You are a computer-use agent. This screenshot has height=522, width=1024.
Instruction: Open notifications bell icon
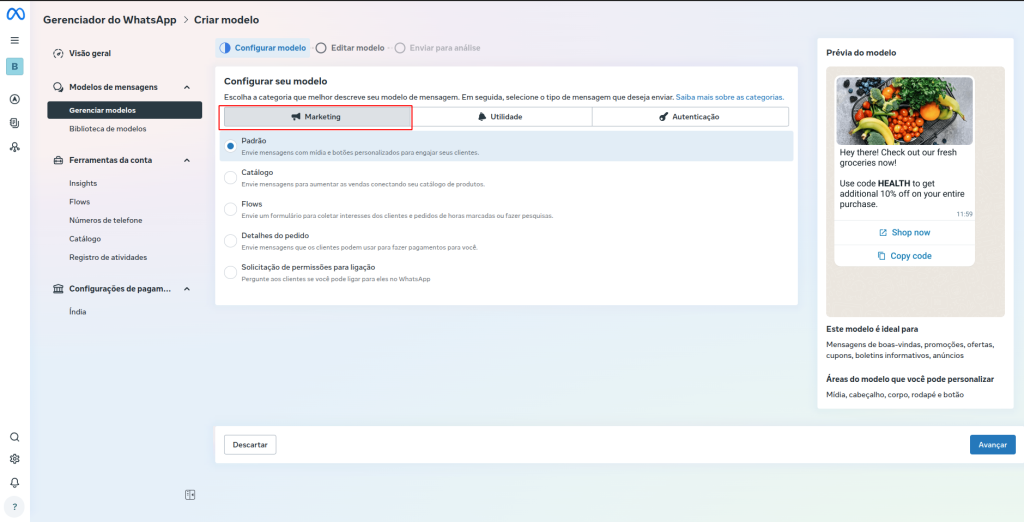(15, 482)
